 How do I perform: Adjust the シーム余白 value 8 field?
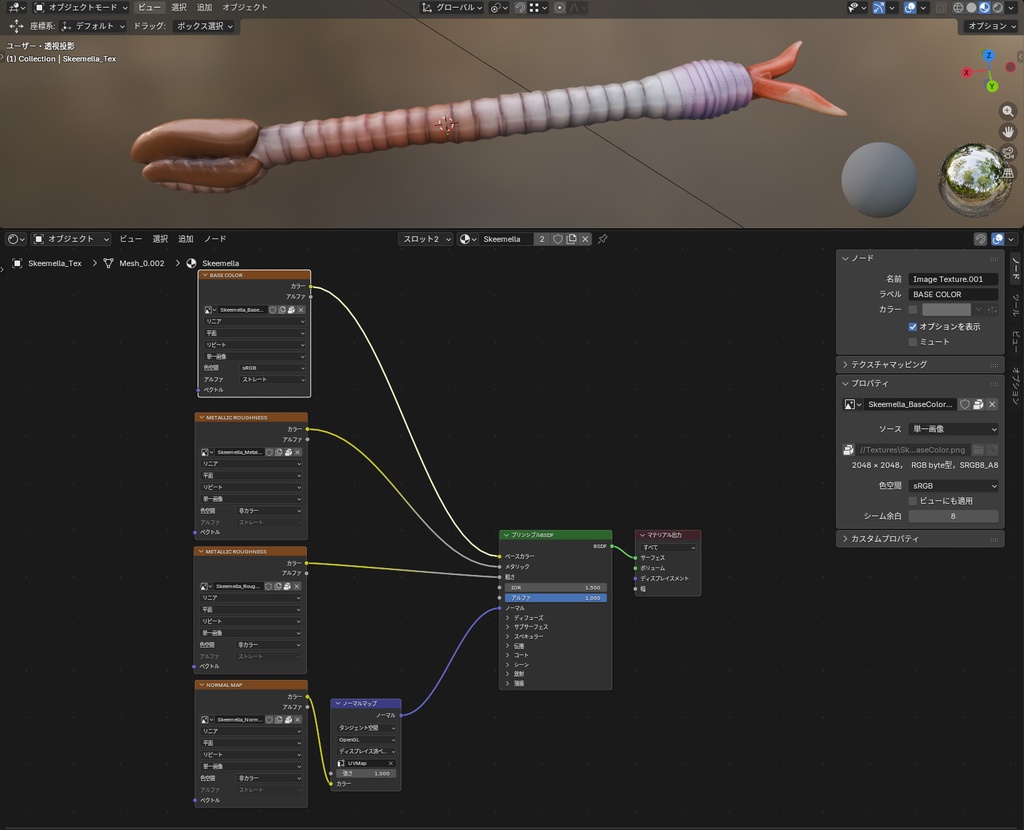pyautogui.click(x=953, y=516)
